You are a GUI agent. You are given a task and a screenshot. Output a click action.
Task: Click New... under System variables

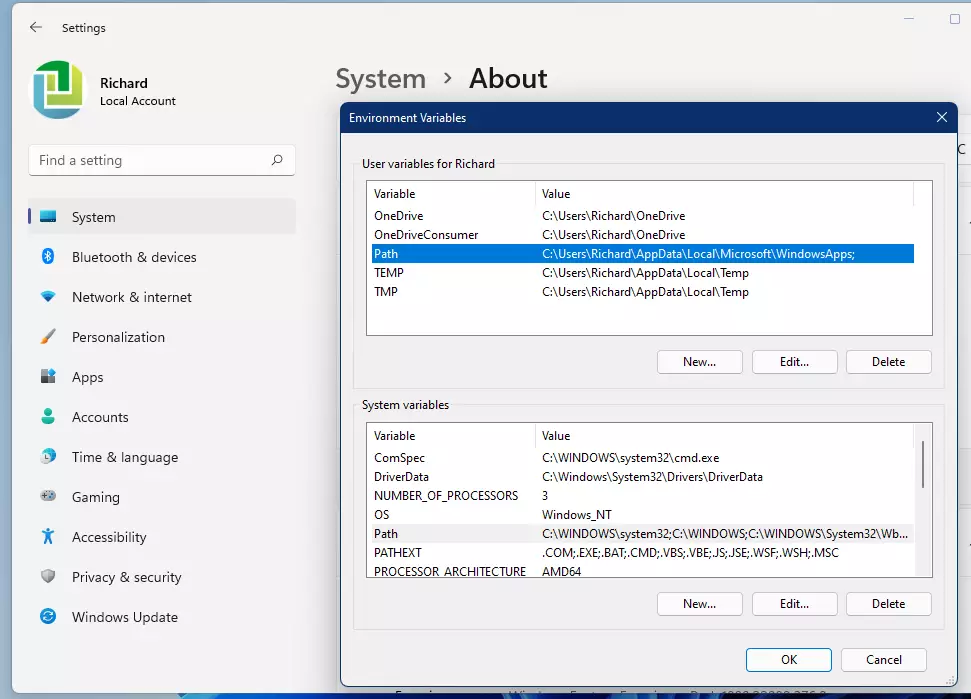[699, 604]
